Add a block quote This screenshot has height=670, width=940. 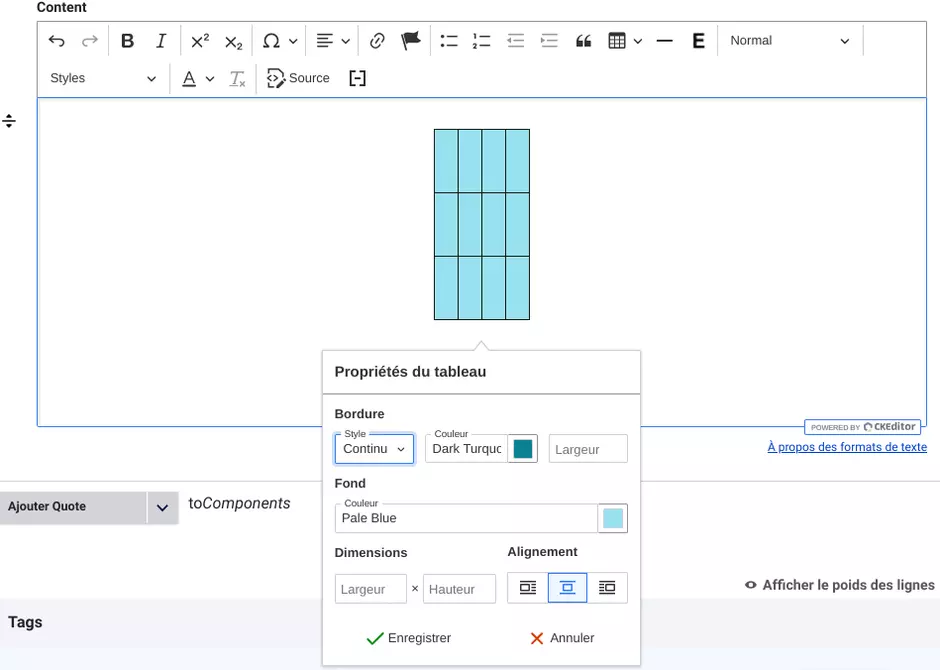(x=584, y=41)
